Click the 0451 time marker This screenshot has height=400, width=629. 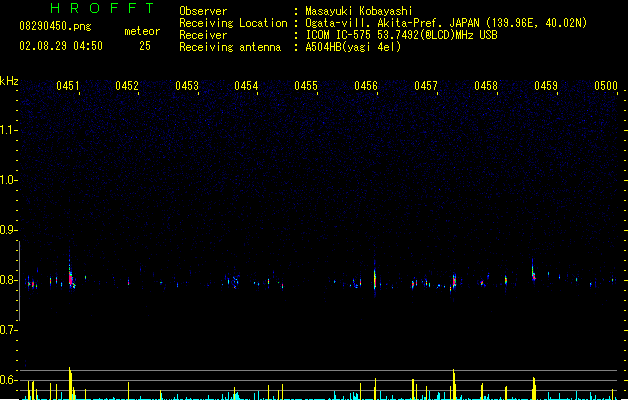click(x=67, y=86)
